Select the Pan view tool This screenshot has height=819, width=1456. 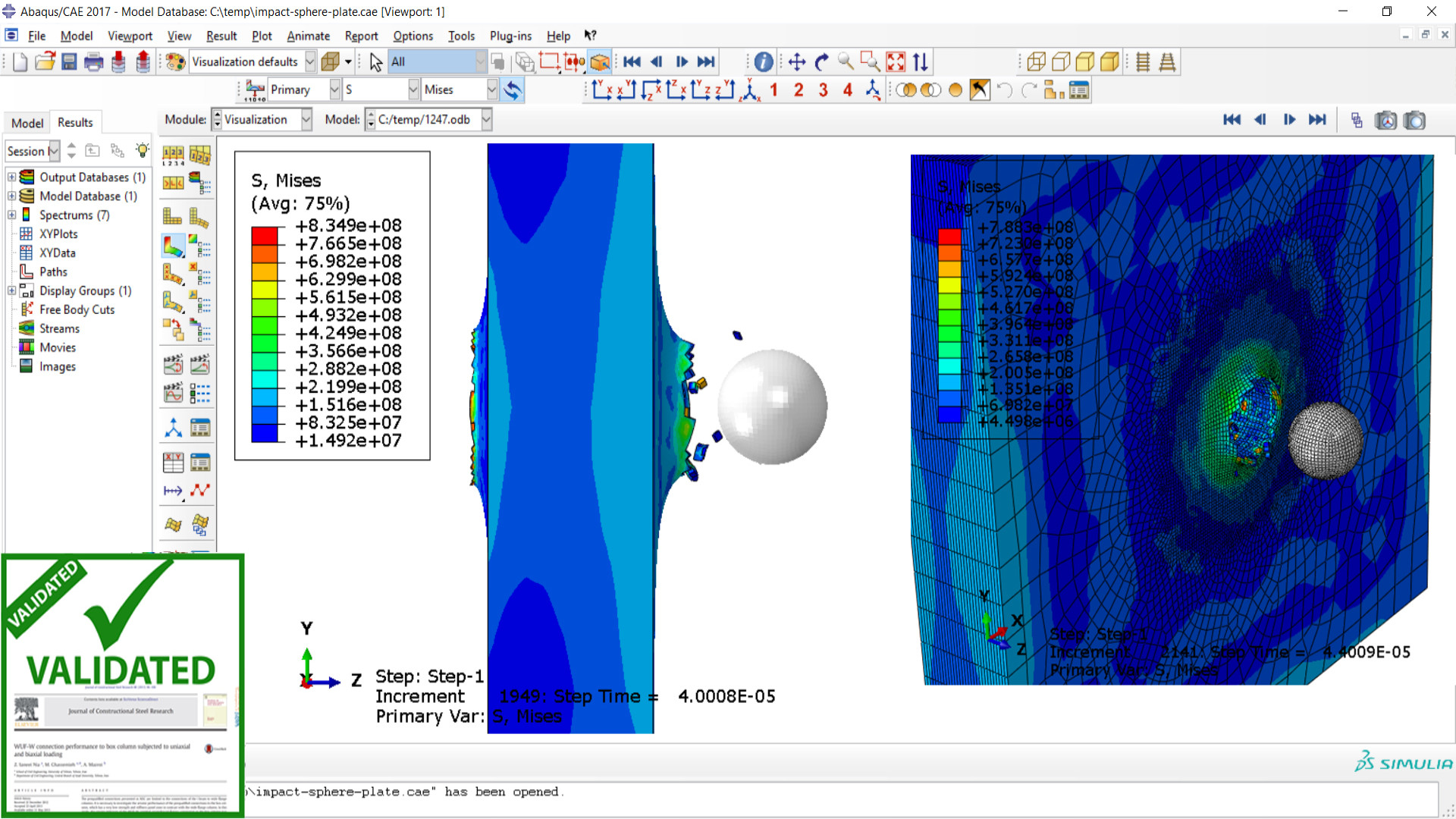pyautogui.click(x=796, y=62)
